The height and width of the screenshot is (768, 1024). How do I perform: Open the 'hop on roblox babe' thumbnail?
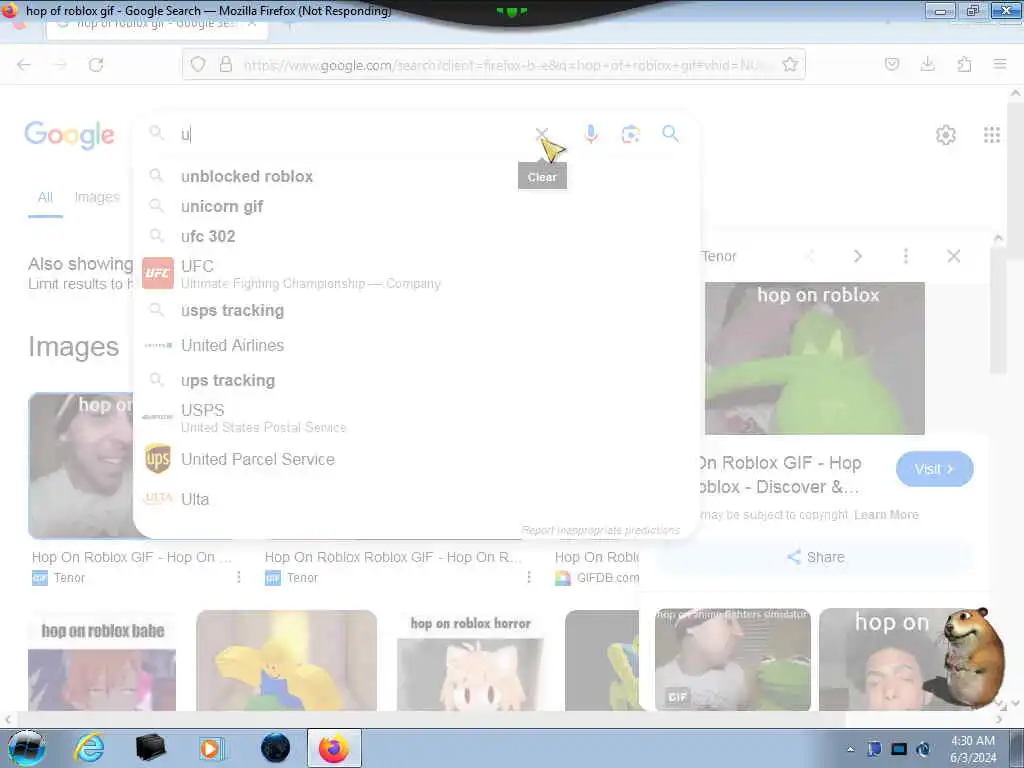click(x=102, y=660)
